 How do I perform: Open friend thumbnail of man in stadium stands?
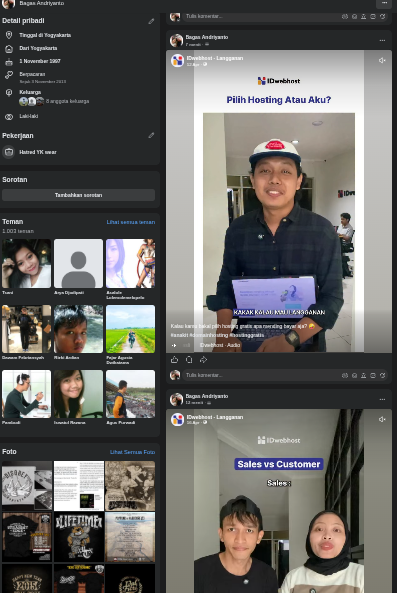[130, 394]
